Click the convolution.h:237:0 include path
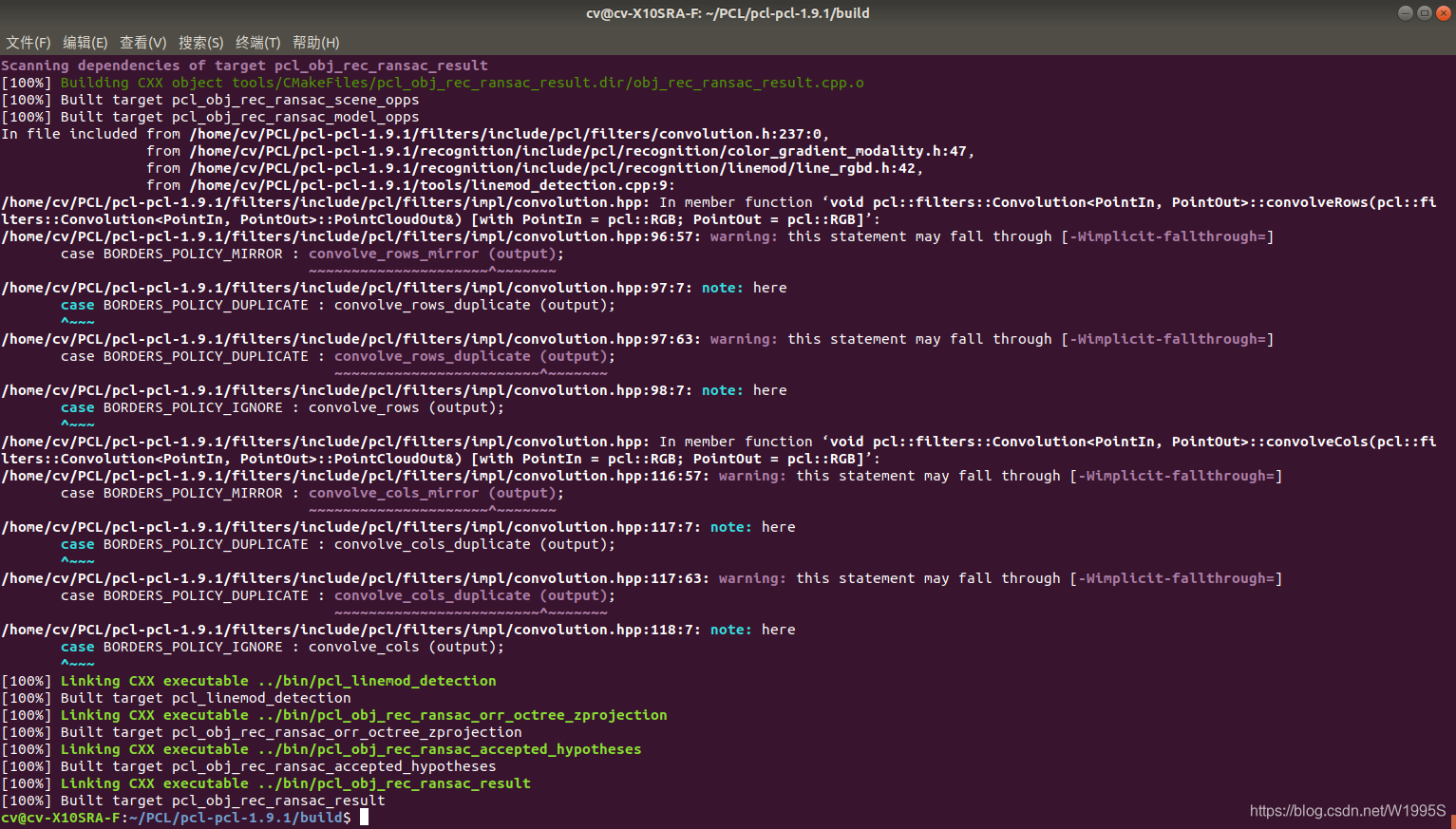 [x=510, y=134]
